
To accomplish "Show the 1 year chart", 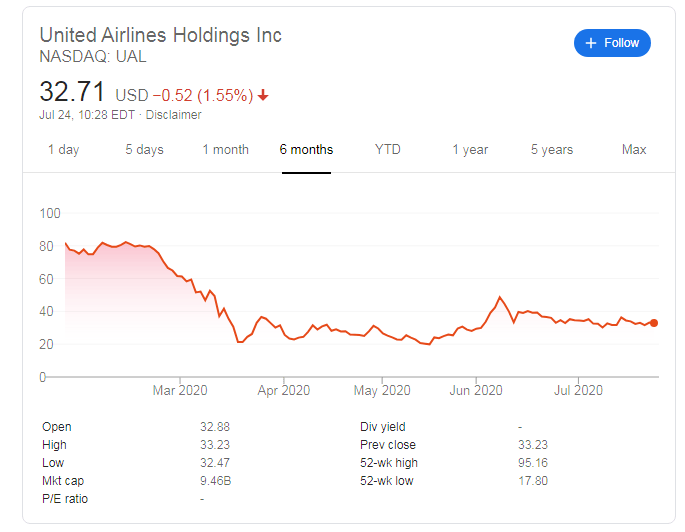I will pyautogui.click(x=469, y=150).
